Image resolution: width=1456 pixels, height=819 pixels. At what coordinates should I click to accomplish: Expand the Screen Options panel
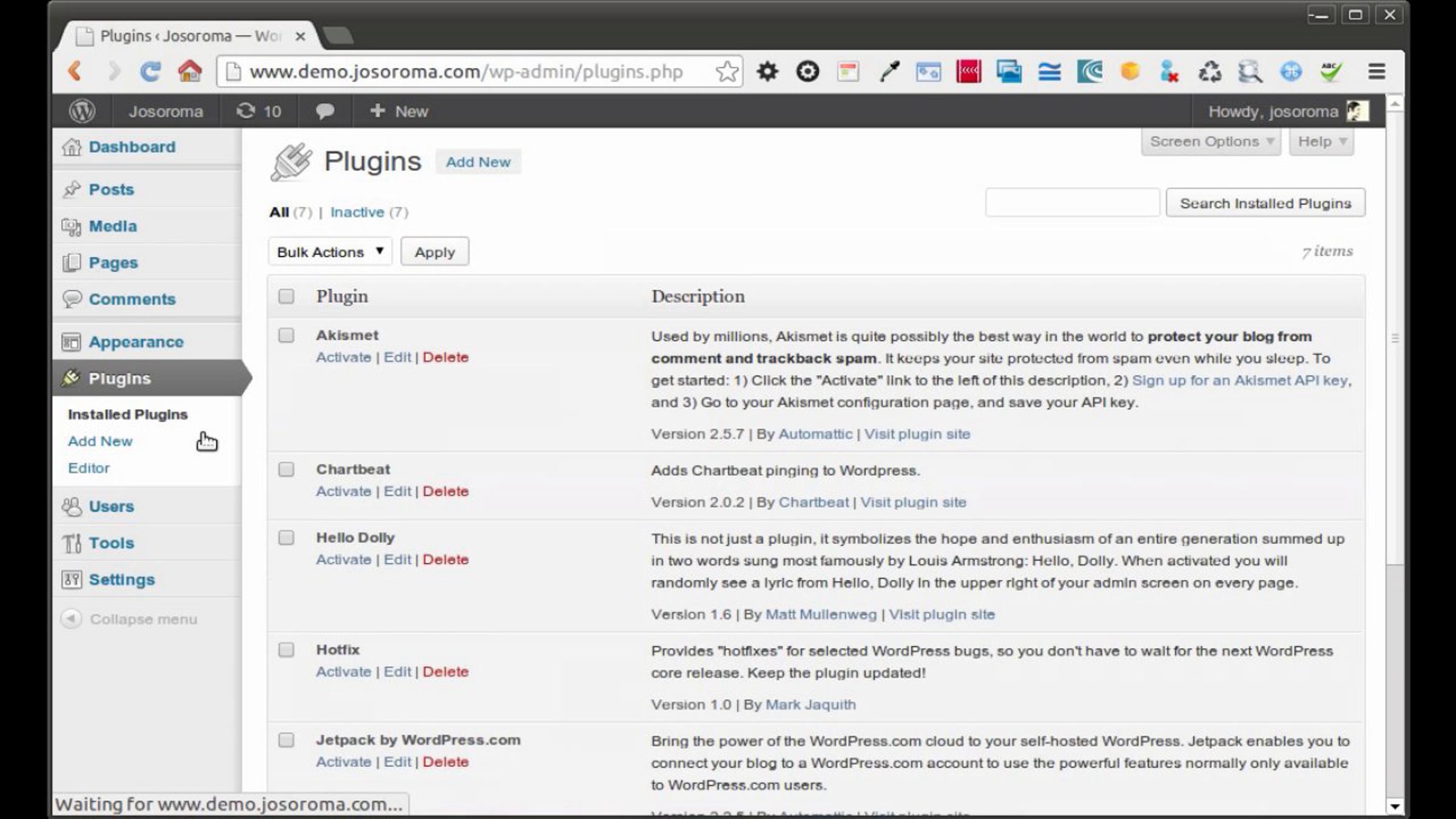coord(1211,142)
